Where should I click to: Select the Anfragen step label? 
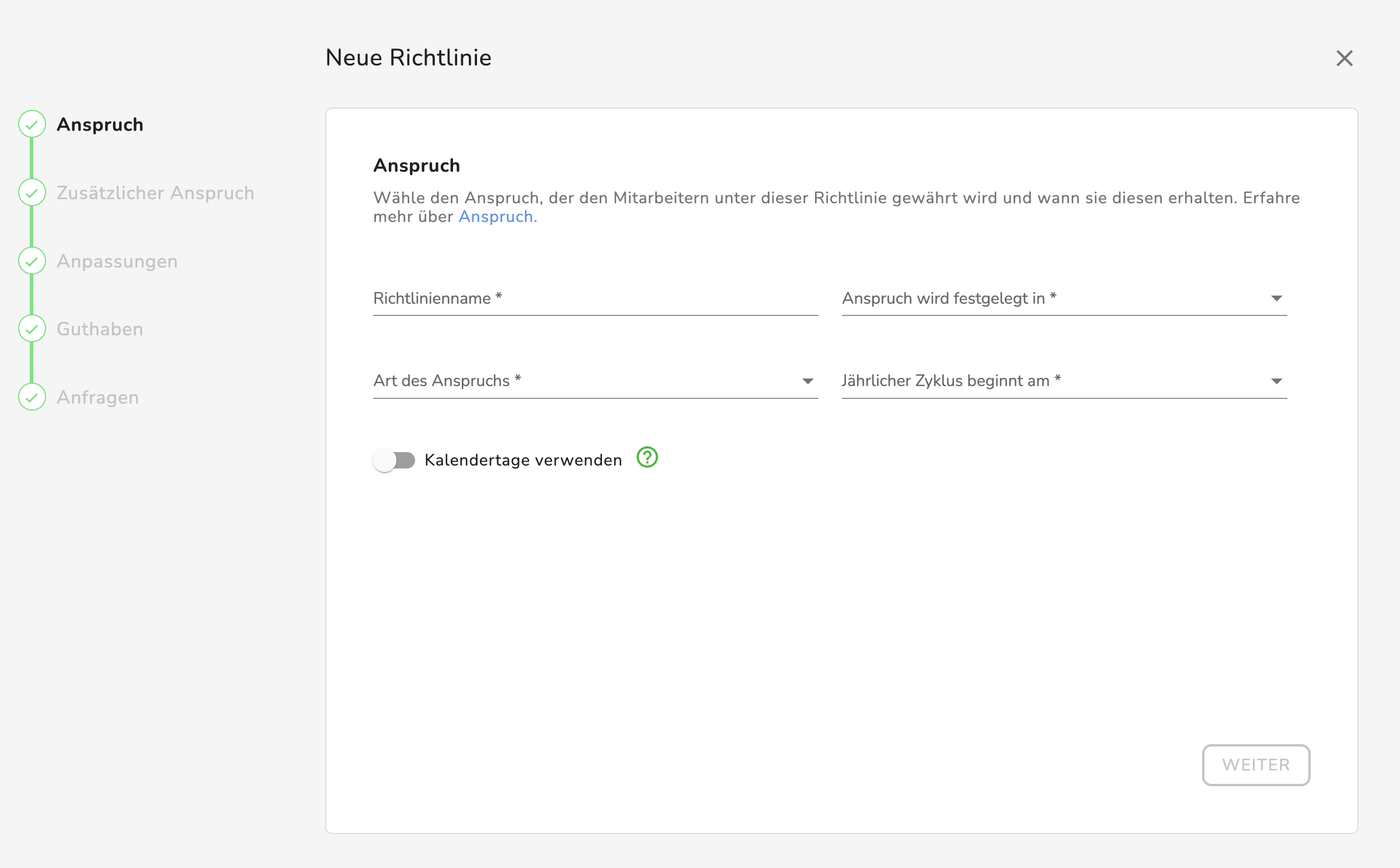pyautogui.click(x=97, y=397)
